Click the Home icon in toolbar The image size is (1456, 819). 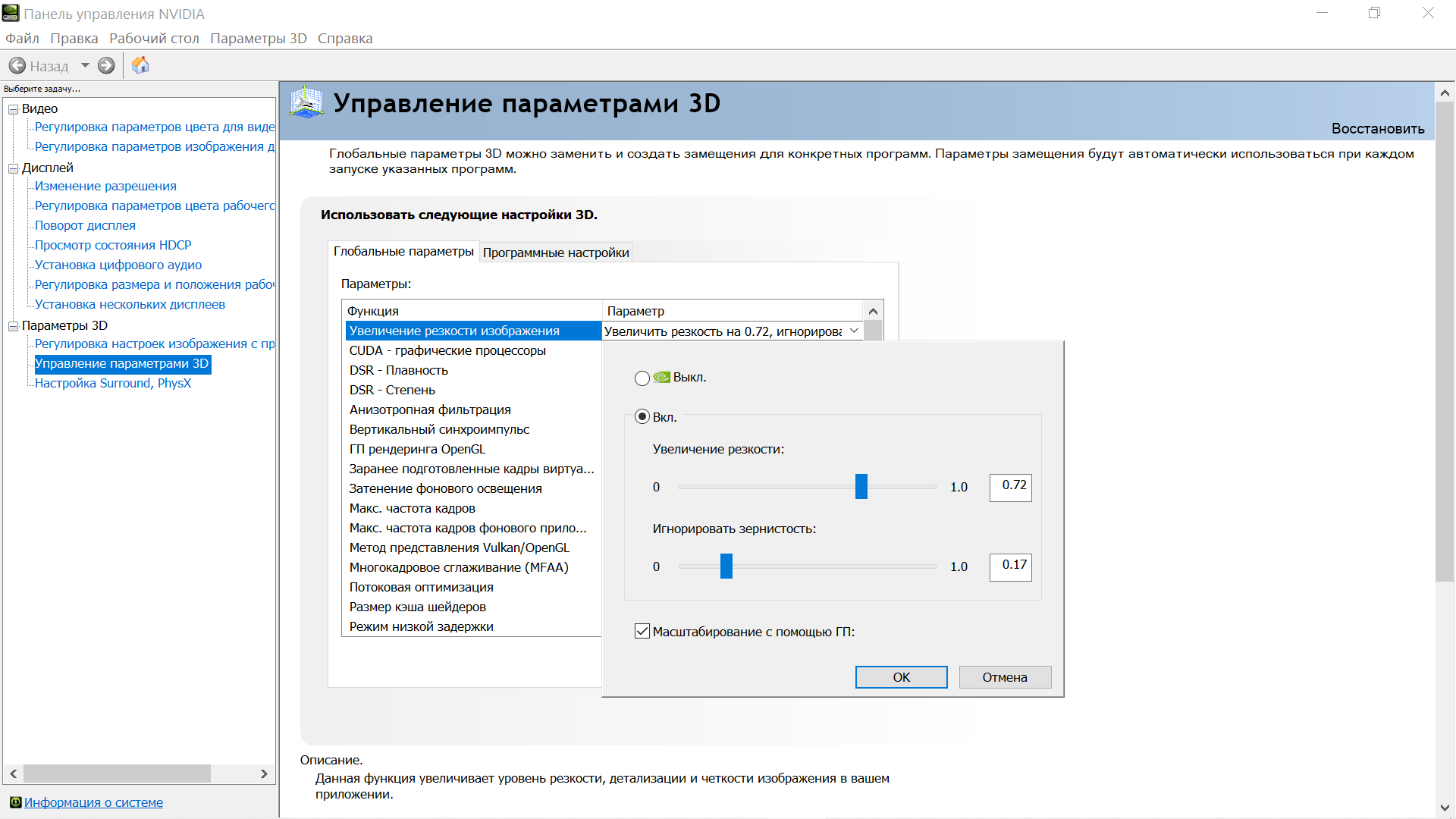pos(140,66)
